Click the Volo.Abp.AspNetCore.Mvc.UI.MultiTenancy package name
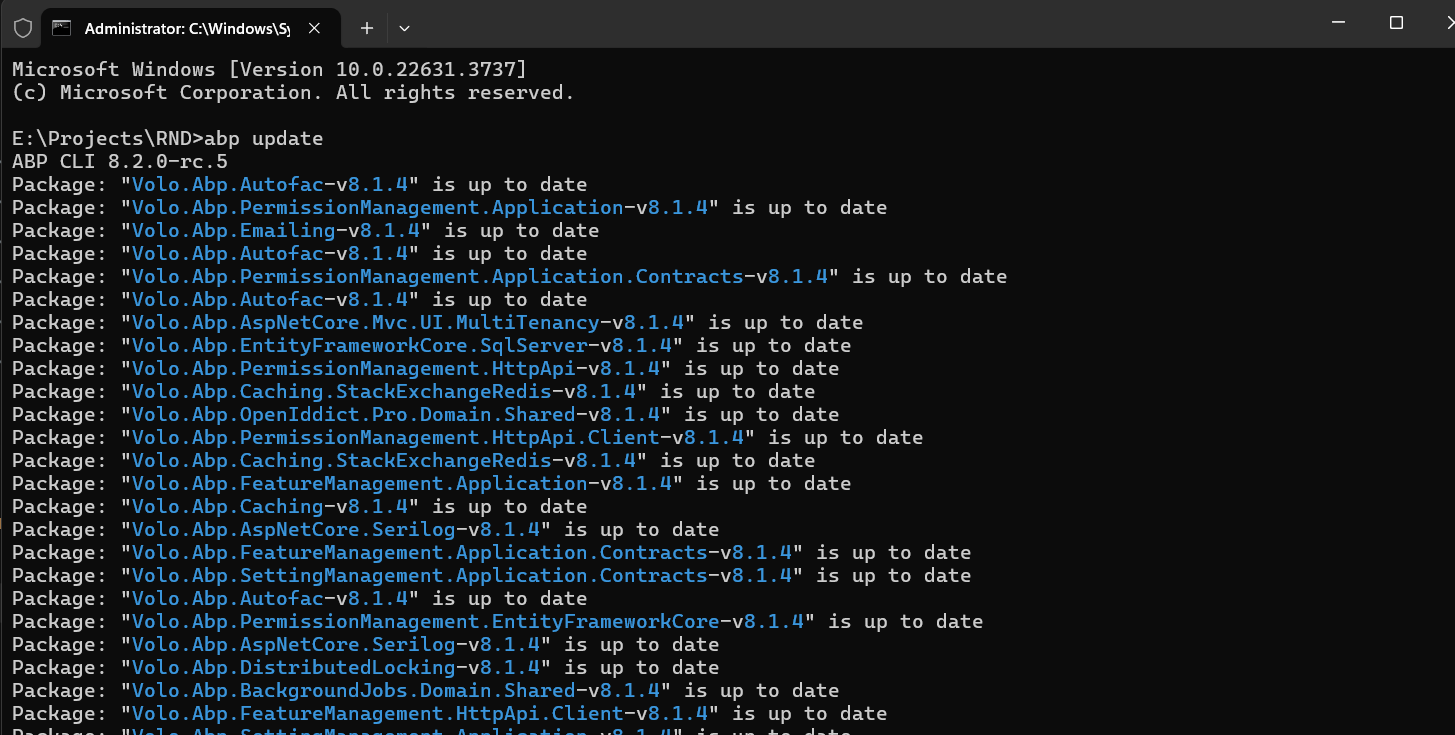 [366, 323]
